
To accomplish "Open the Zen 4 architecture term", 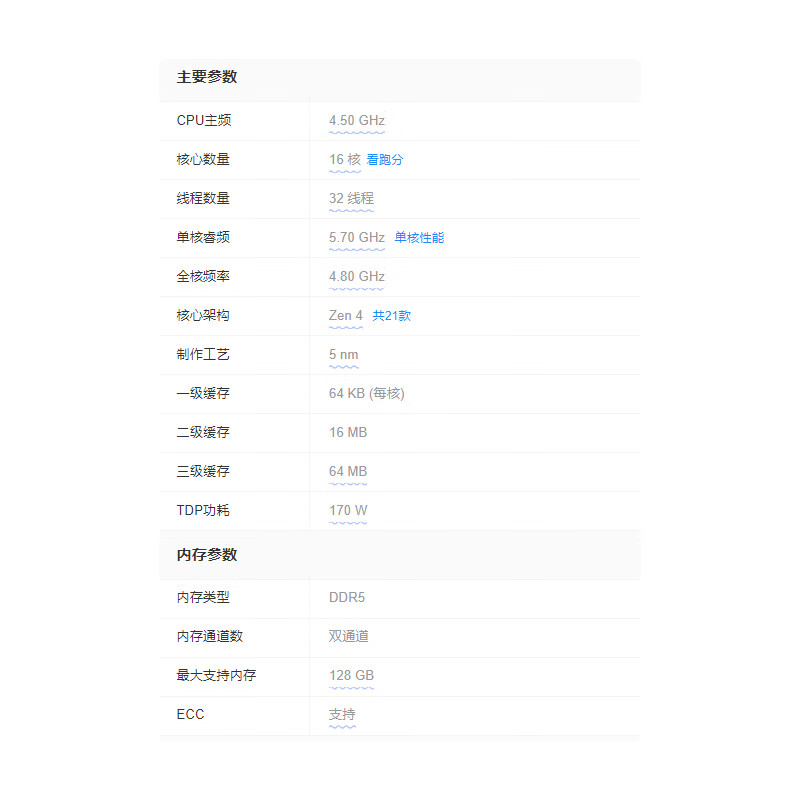I will [346, 315].
